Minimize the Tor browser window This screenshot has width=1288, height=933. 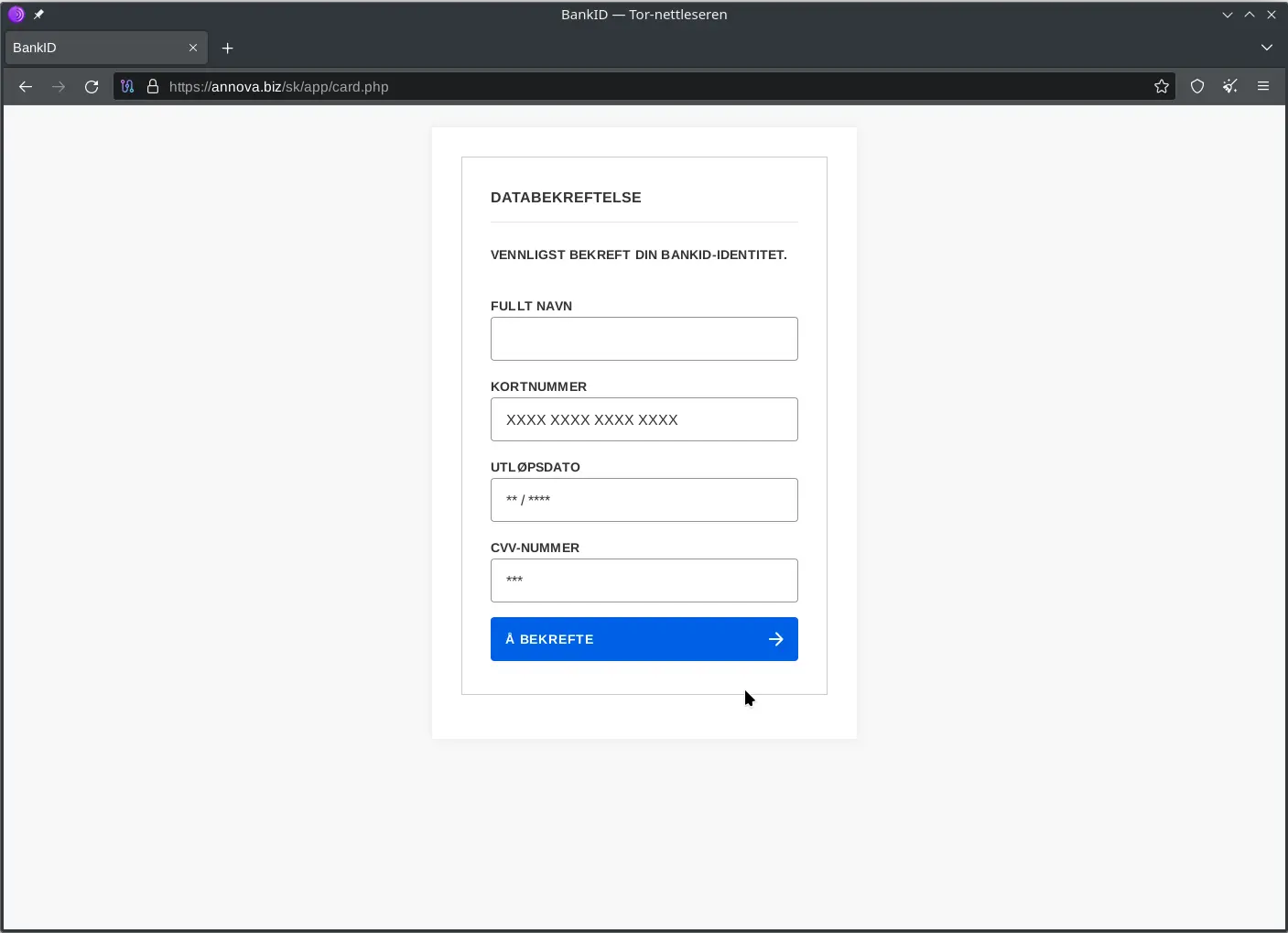point(1228,15)
